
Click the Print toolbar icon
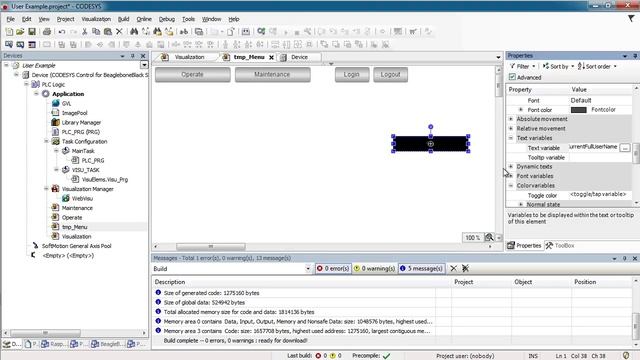[47, 32]
